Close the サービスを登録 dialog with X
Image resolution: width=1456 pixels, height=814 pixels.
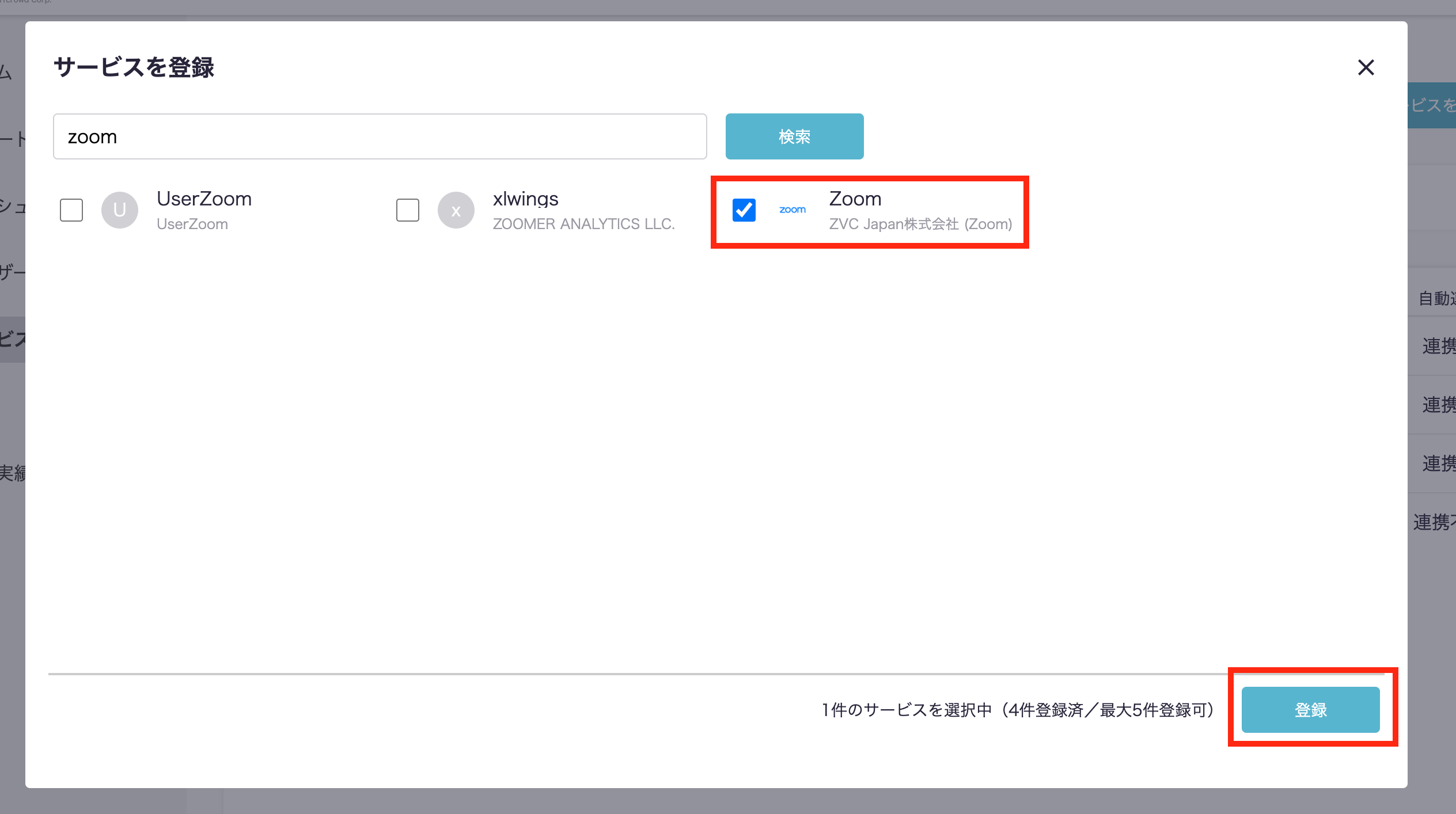pyautogui.click(x=1366, y=68)
